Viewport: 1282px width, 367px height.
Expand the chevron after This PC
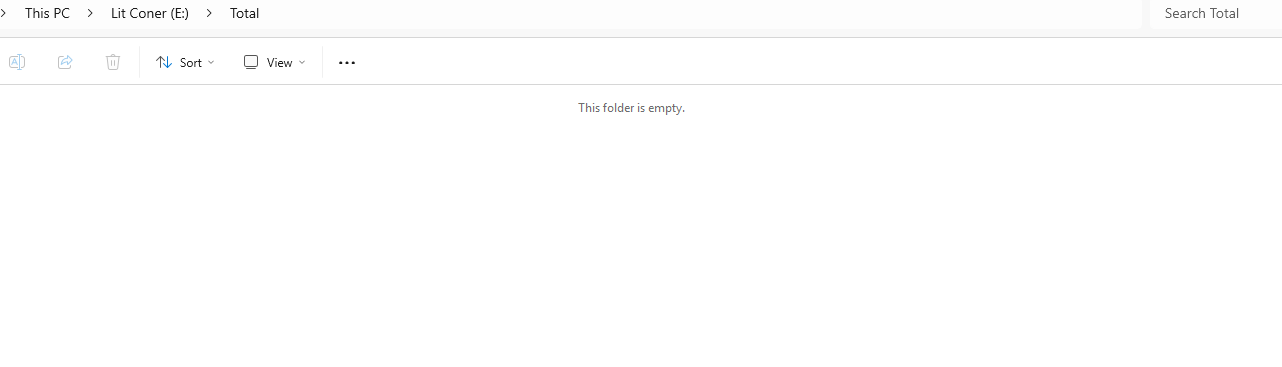(x=90, y=13)
